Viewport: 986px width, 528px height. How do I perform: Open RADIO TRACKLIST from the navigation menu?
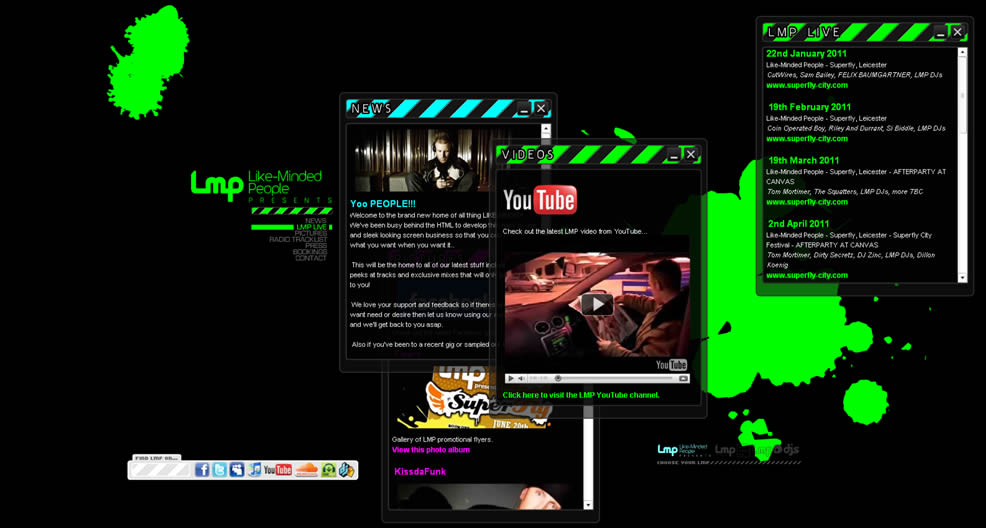coord(298,240)
